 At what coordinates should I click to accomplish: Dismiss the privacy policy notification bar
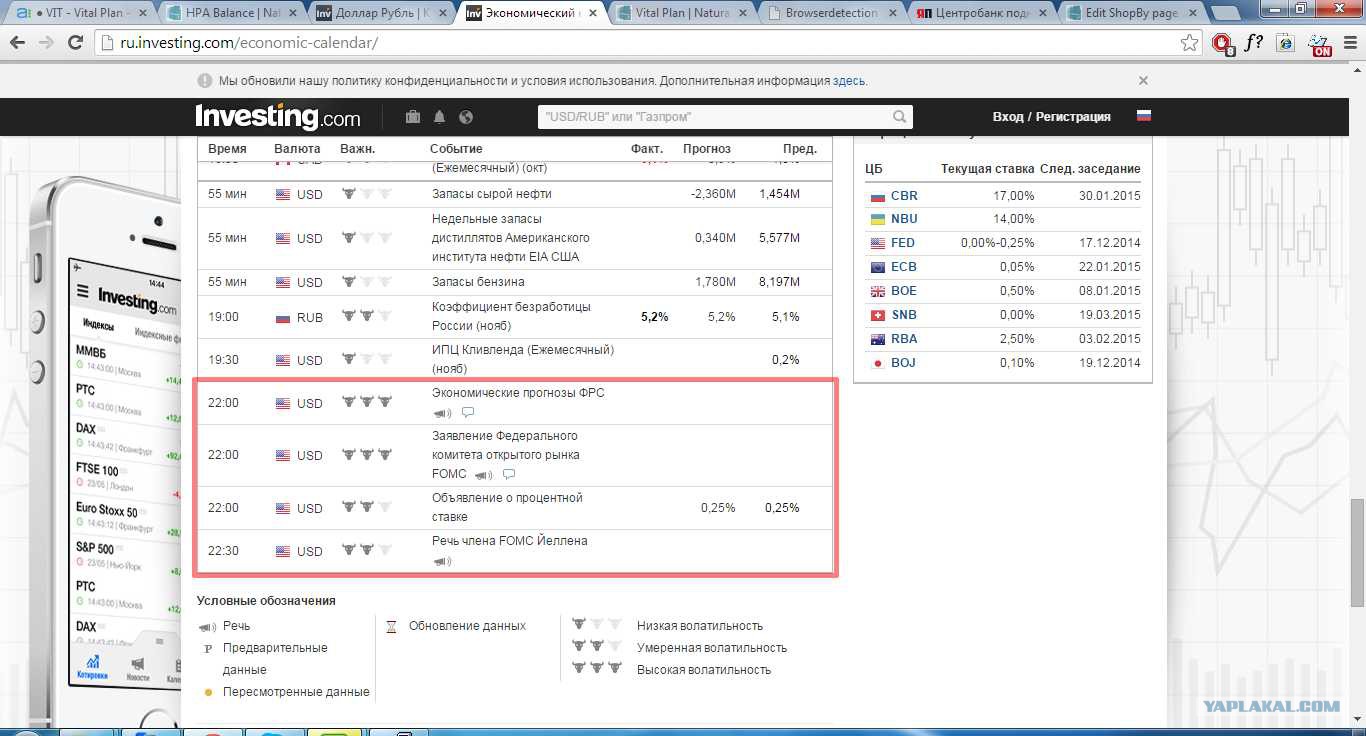1143,80
